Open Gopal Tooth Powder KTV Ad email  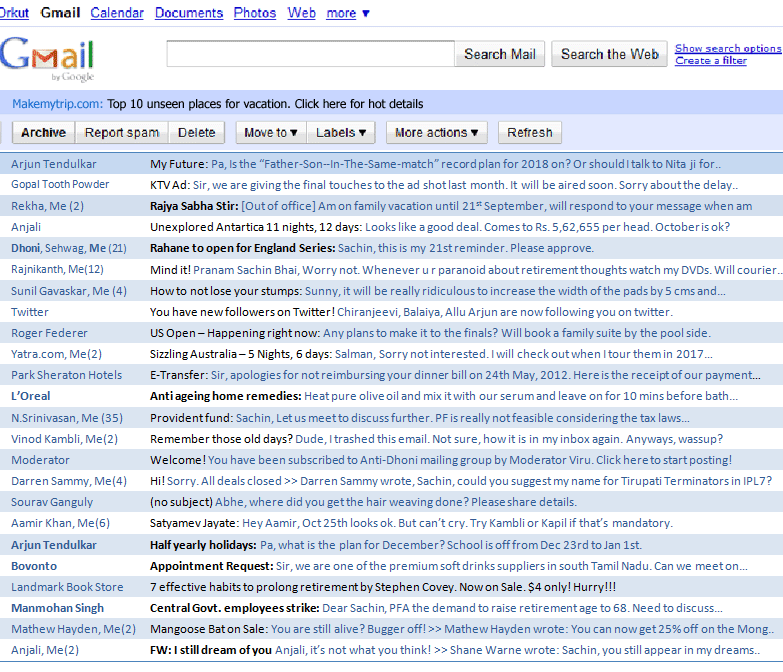(x=392, y=185)
